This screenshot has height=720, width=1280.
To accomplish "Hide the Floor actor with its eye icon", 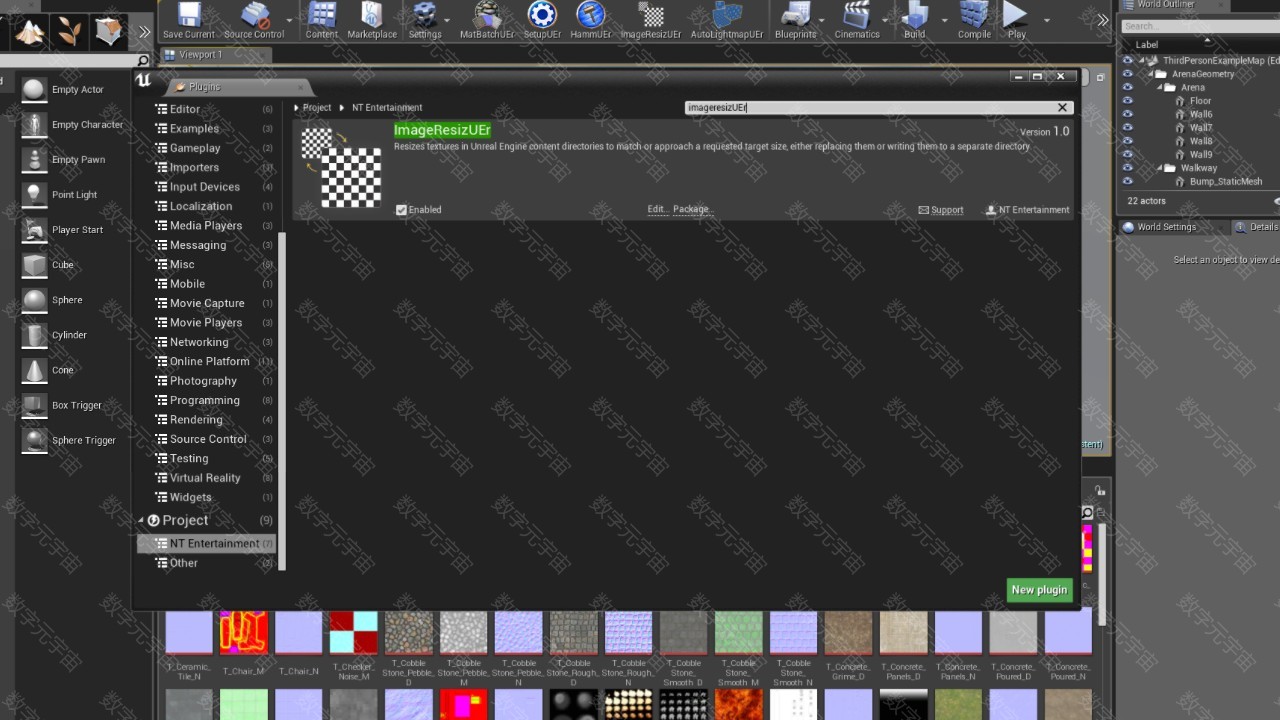I will 1127,101.
